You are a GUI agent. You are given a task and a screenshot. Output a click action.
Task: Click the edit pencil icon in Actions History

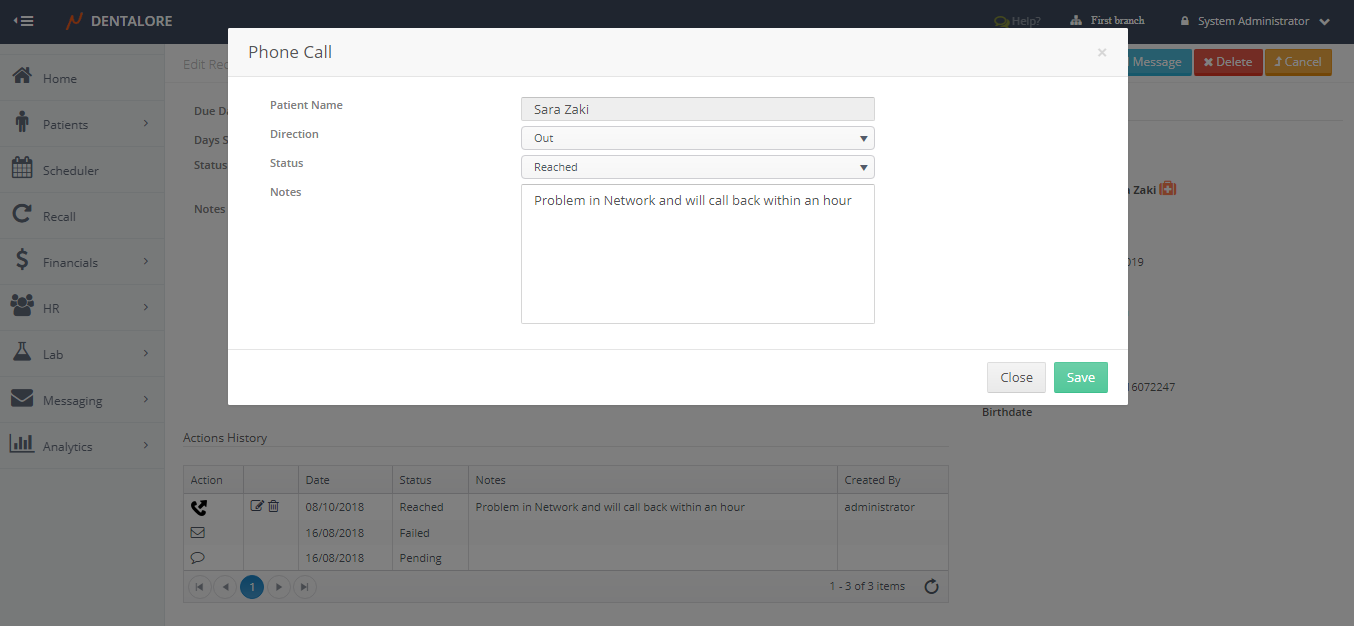tap(257, 506)
